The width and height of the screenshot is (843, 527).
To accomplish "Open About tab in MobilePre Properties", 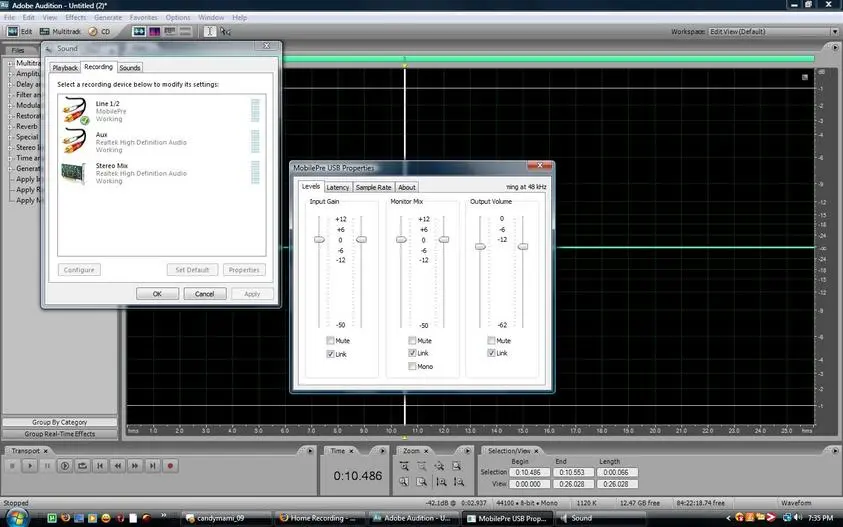I will (x=406, y=187).
